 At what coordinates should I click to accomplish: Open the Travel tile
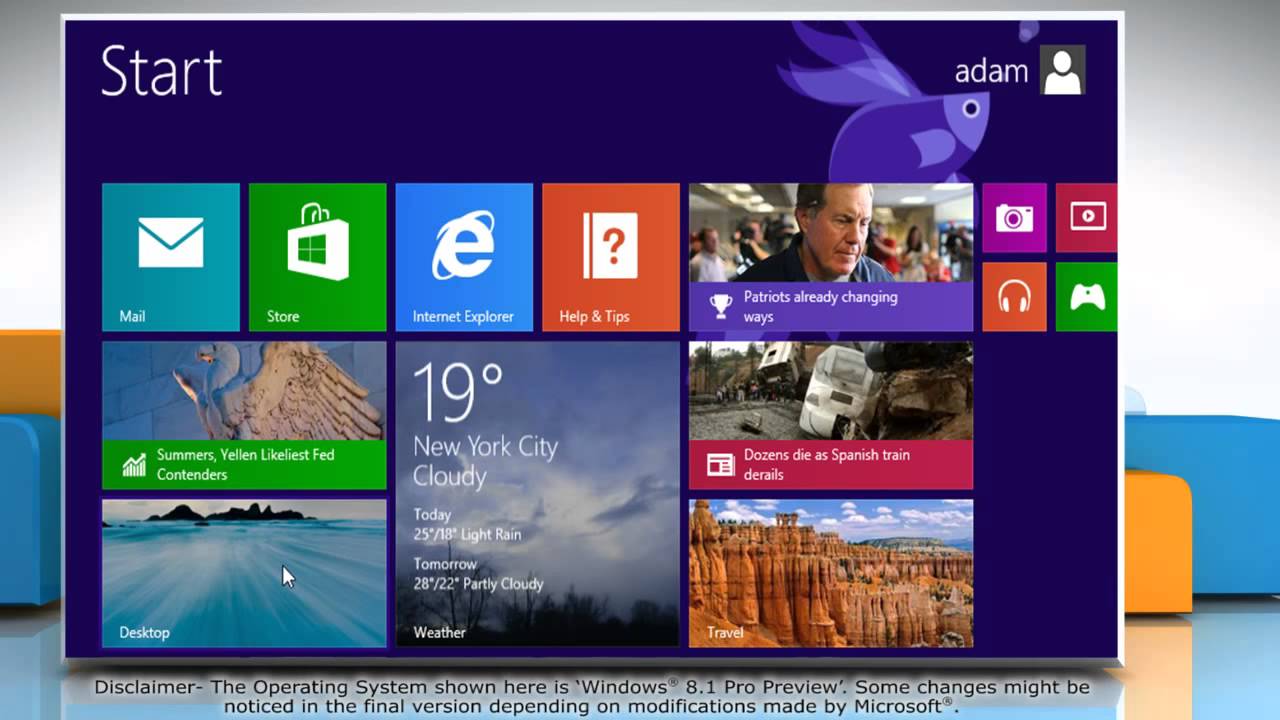click(831, 573)
